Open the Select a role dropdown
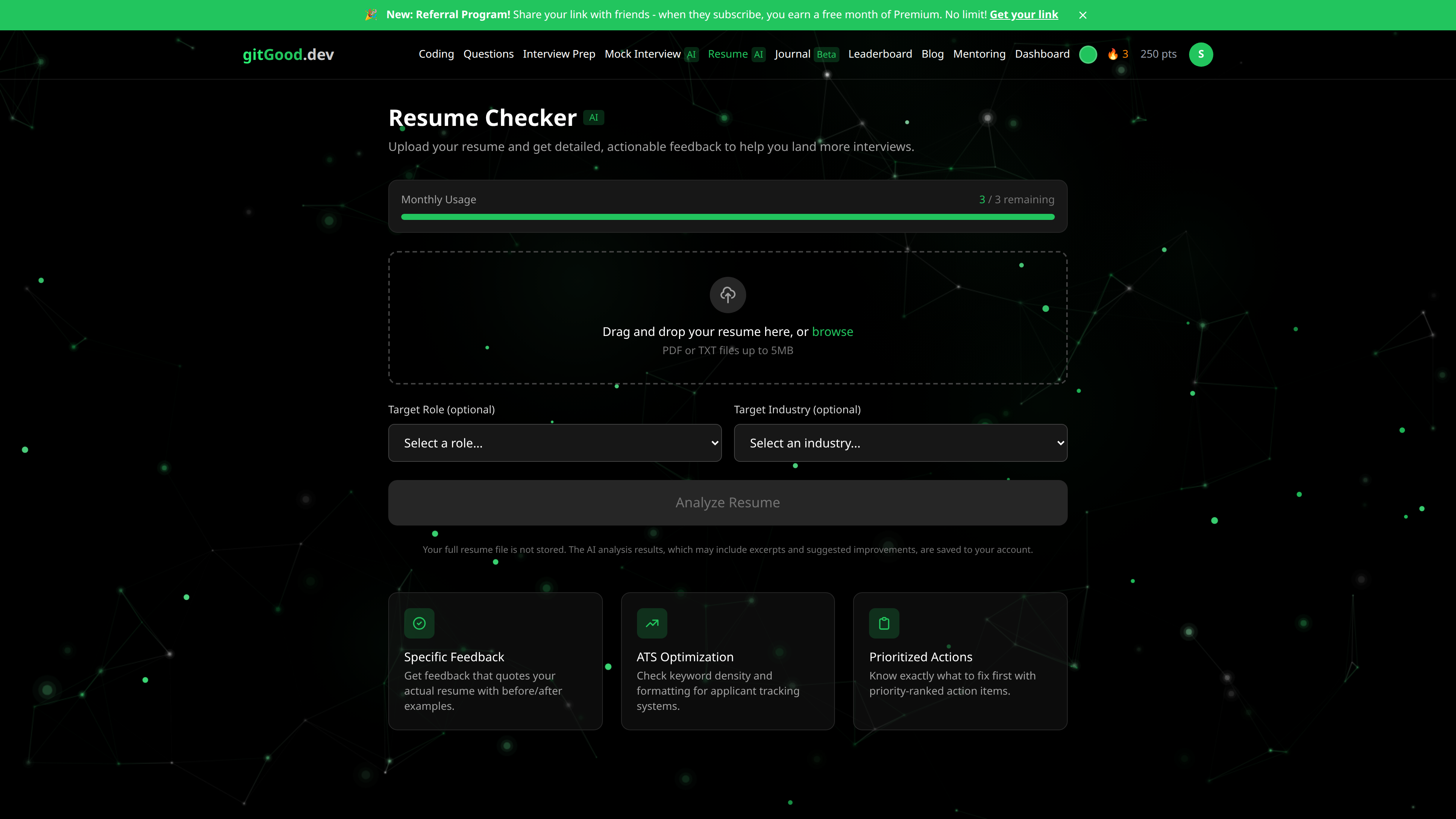Viewport: 1456px width, 819px height. [554, 442]
